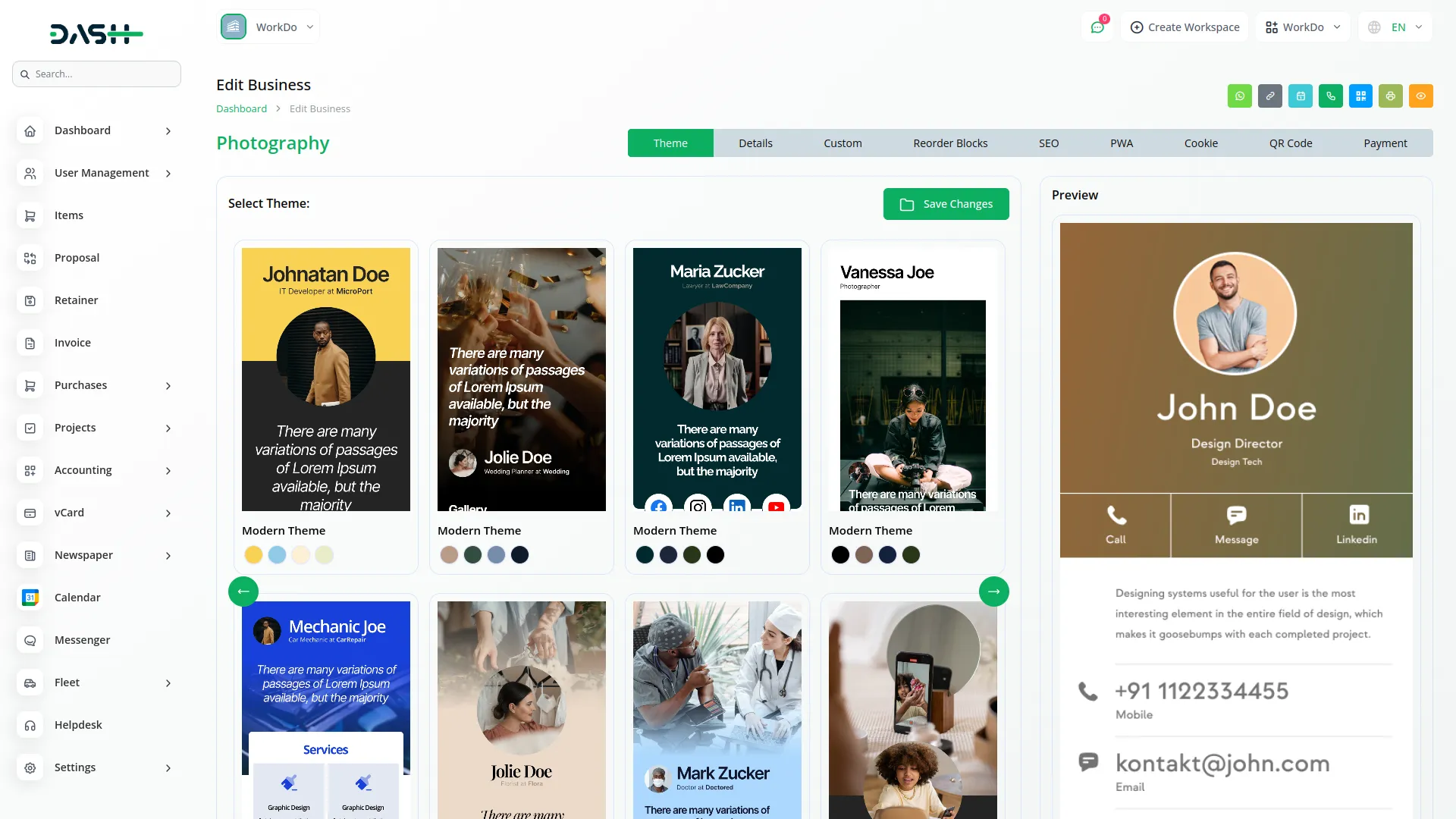Click the Save Changes button

coord(946,204)
